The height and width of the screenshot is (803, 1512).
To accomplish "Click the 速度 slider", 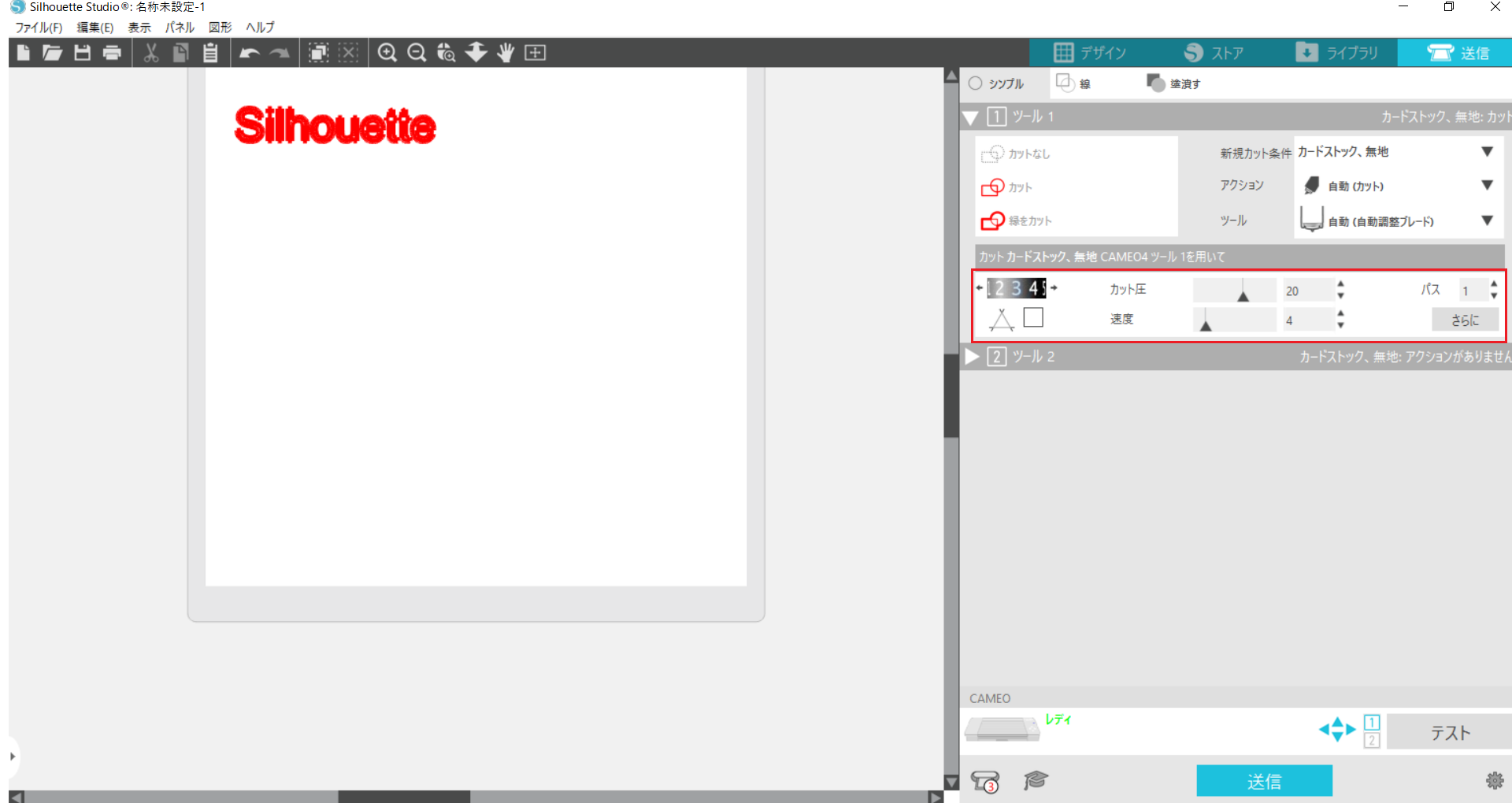I will [1234, 320].
